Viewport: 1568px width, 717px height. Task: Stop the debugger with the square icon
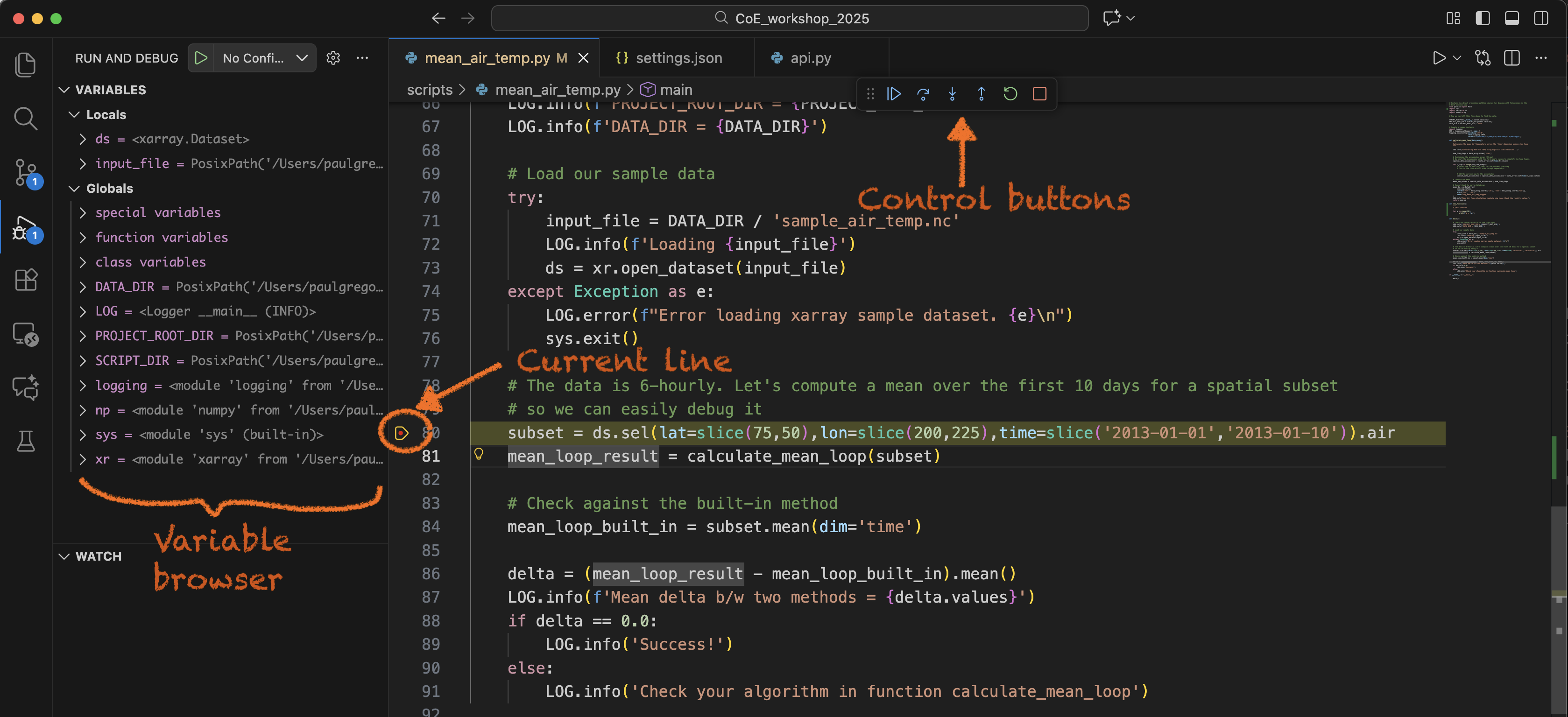click(x=1039, y=94)
